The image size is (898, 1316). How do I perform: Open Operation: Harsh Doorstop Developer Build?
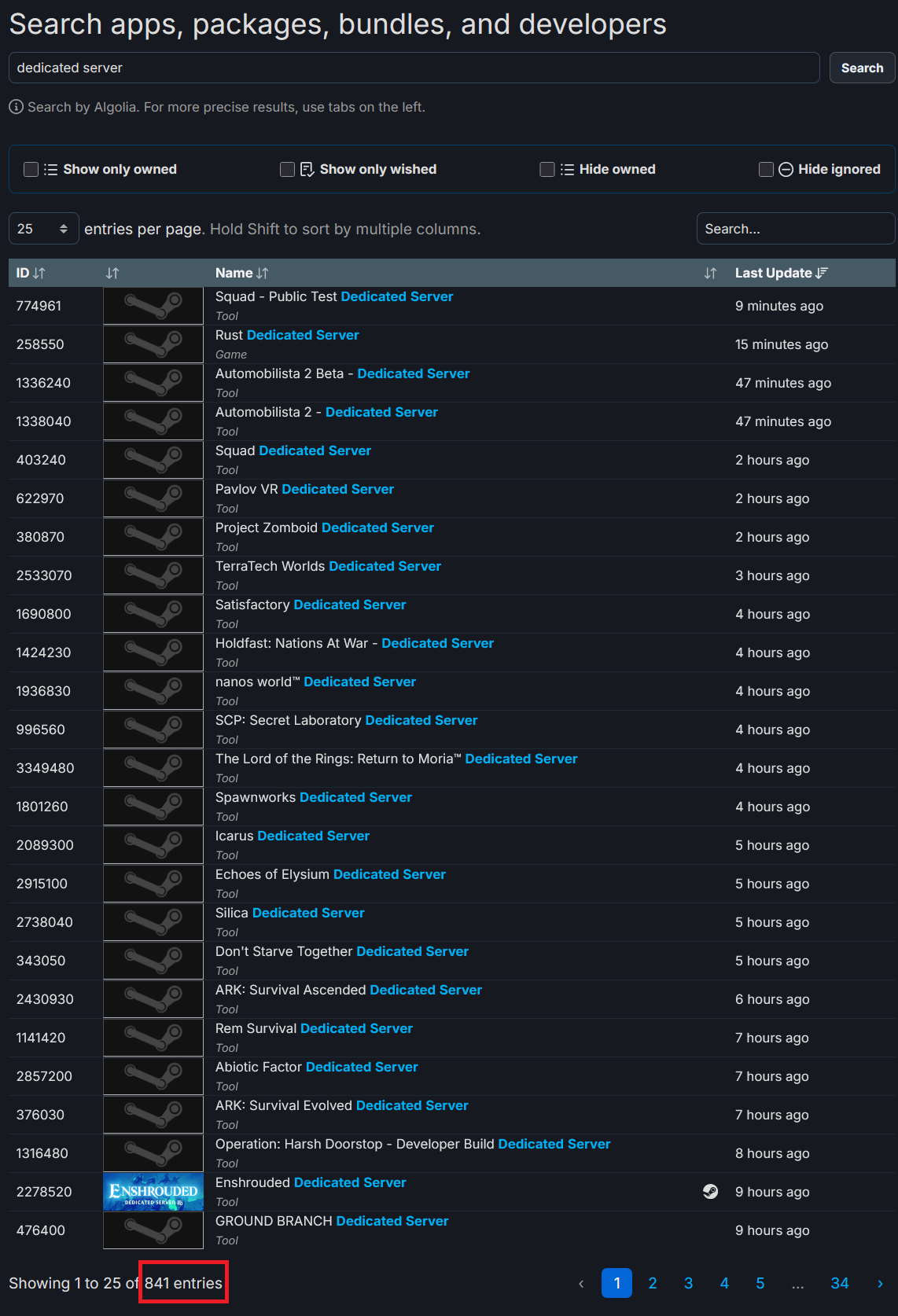coord(413,1144)
